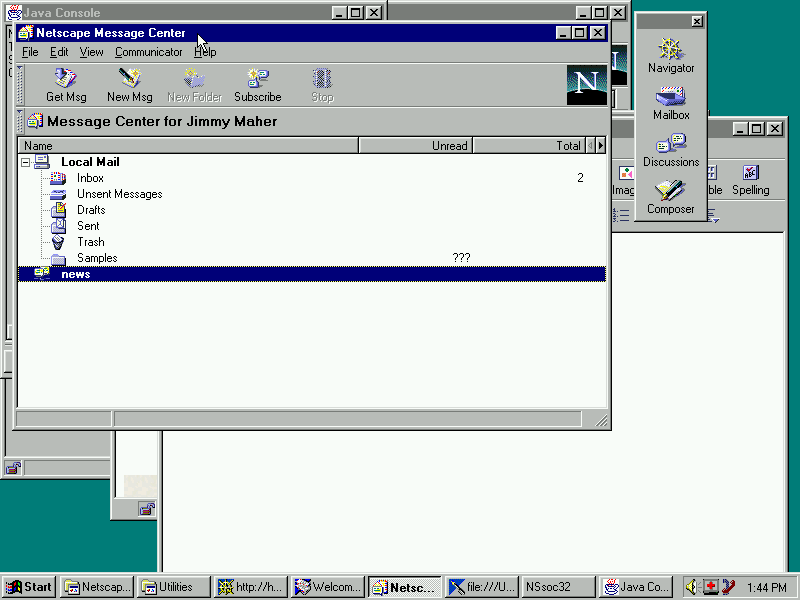Click the taskbar clock showing 1:44 PM
Image resolution: width=800 pixels, height=600 pixels.
click(x=766, y=587)
